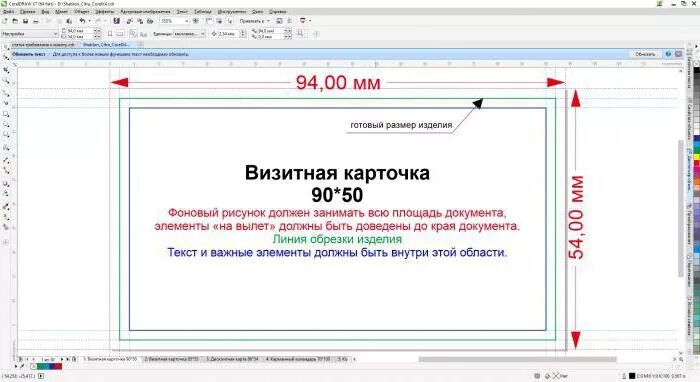Click the Export toolbar icon
This screenshot has height=382, width=700.
[140, 21]
